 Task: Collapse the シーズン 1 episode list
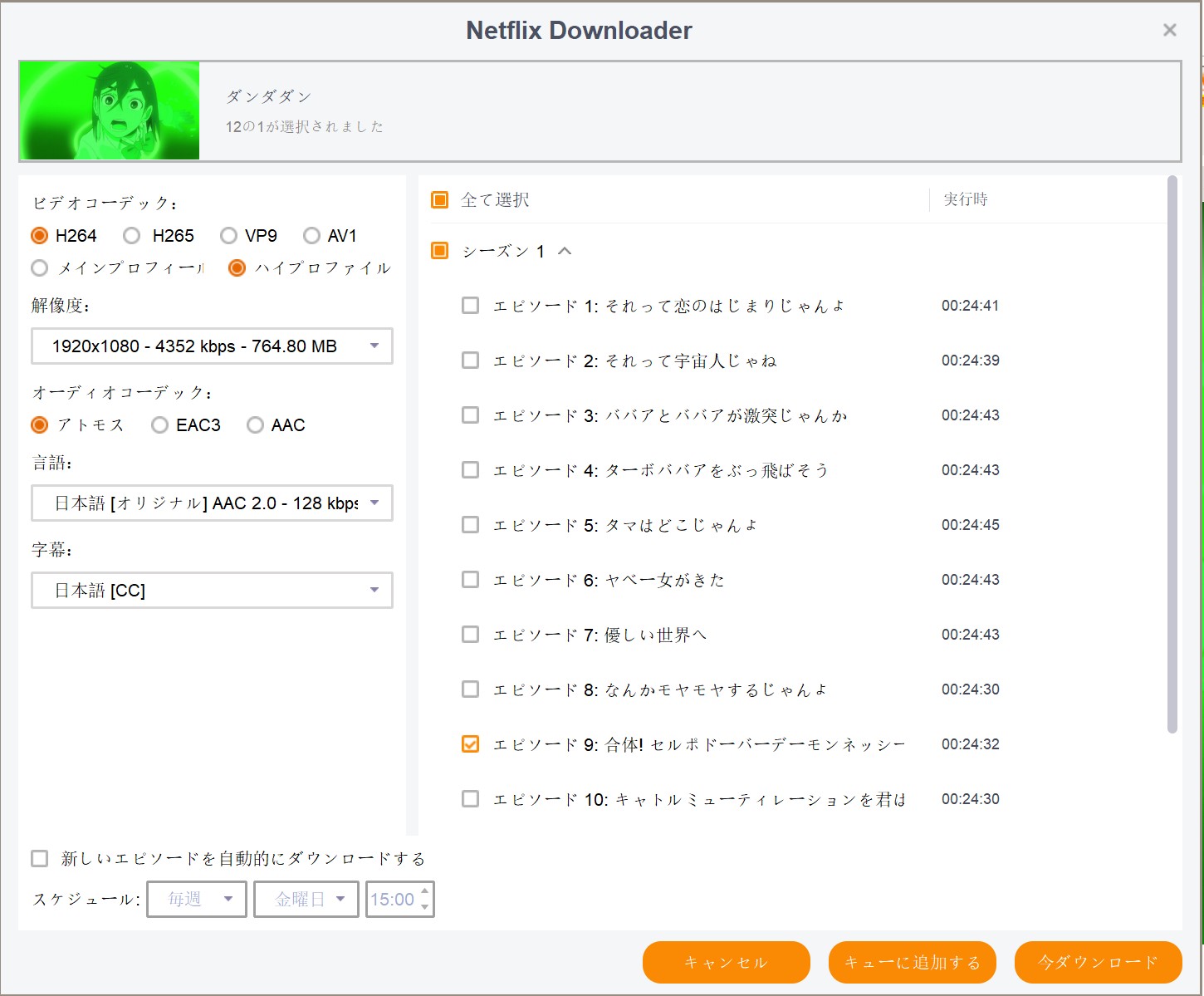(565, 251)
